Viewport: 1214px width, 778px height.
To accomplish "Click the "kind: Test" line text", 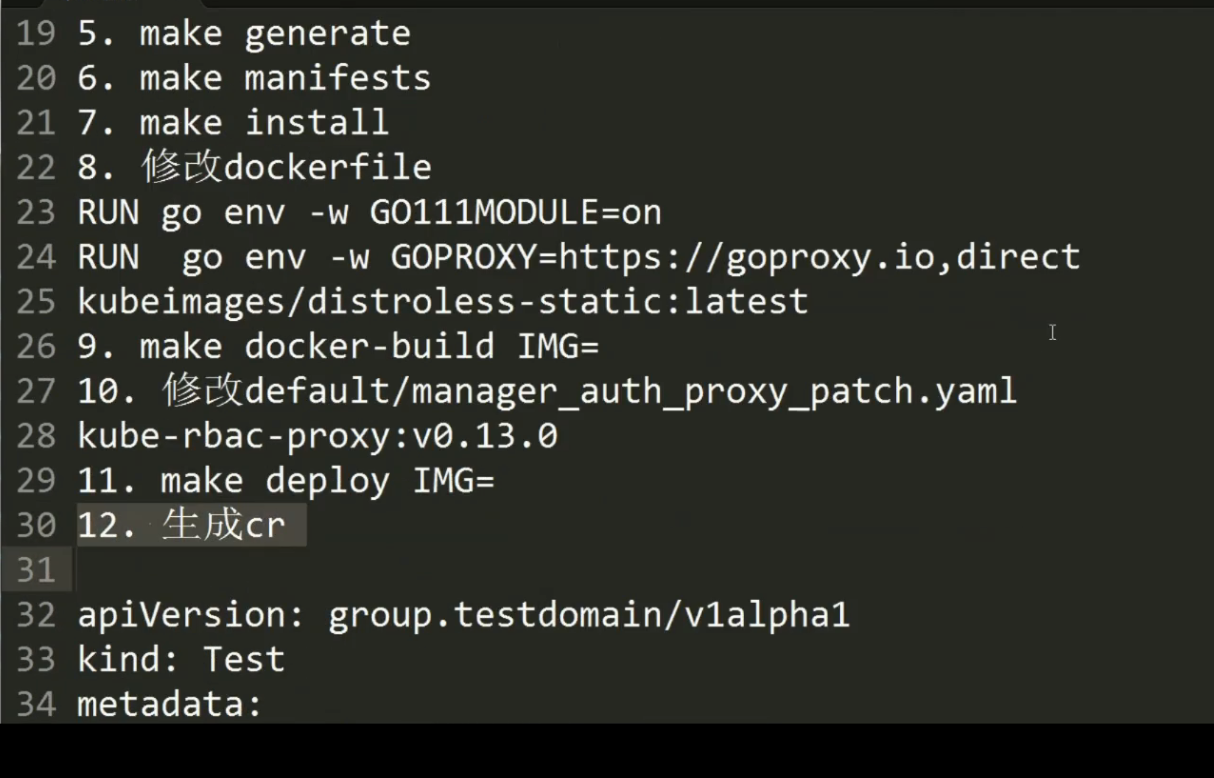I will [181, 659].
